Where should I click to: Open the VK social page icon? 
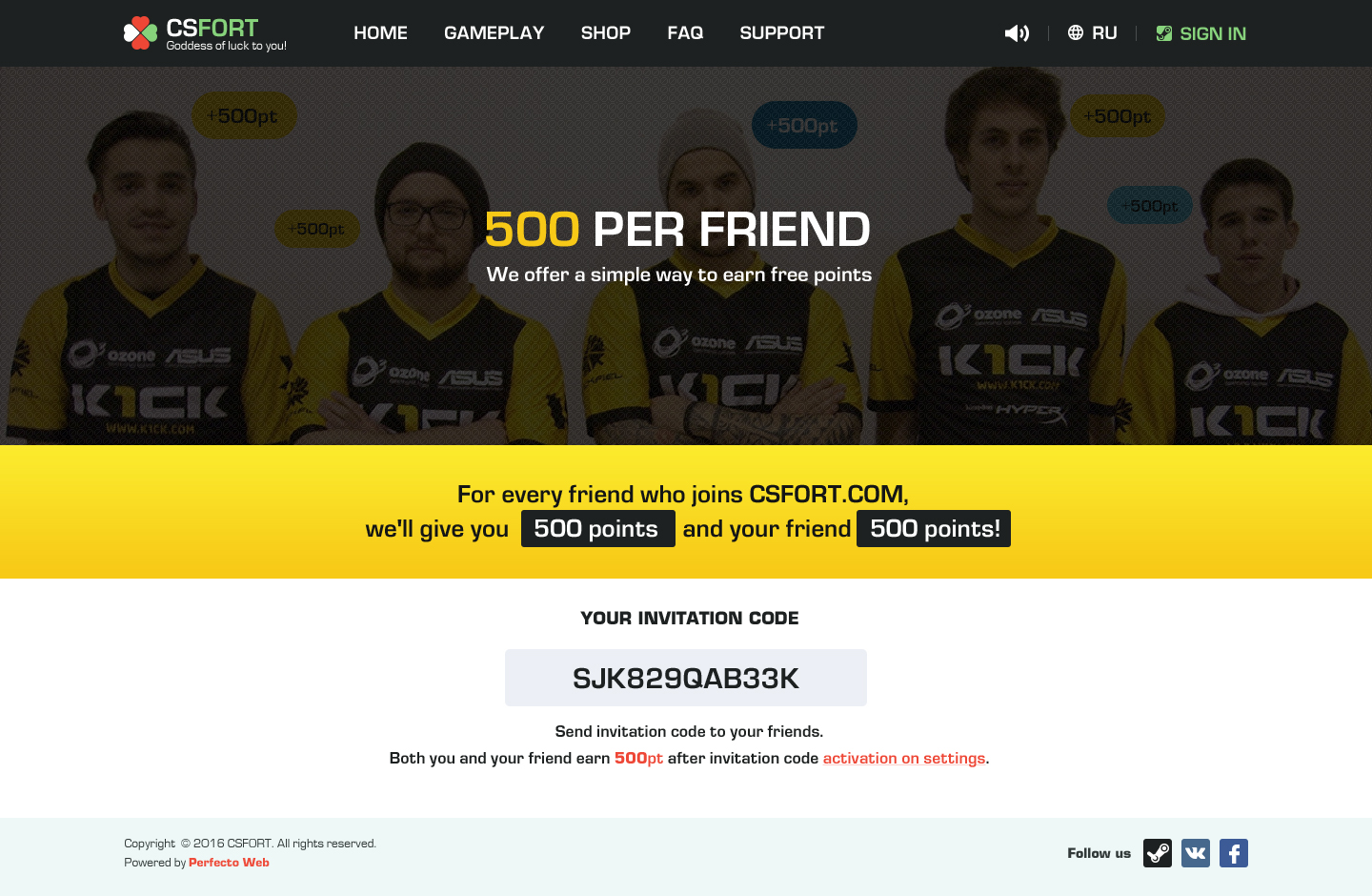click(x=1196, y=853)
